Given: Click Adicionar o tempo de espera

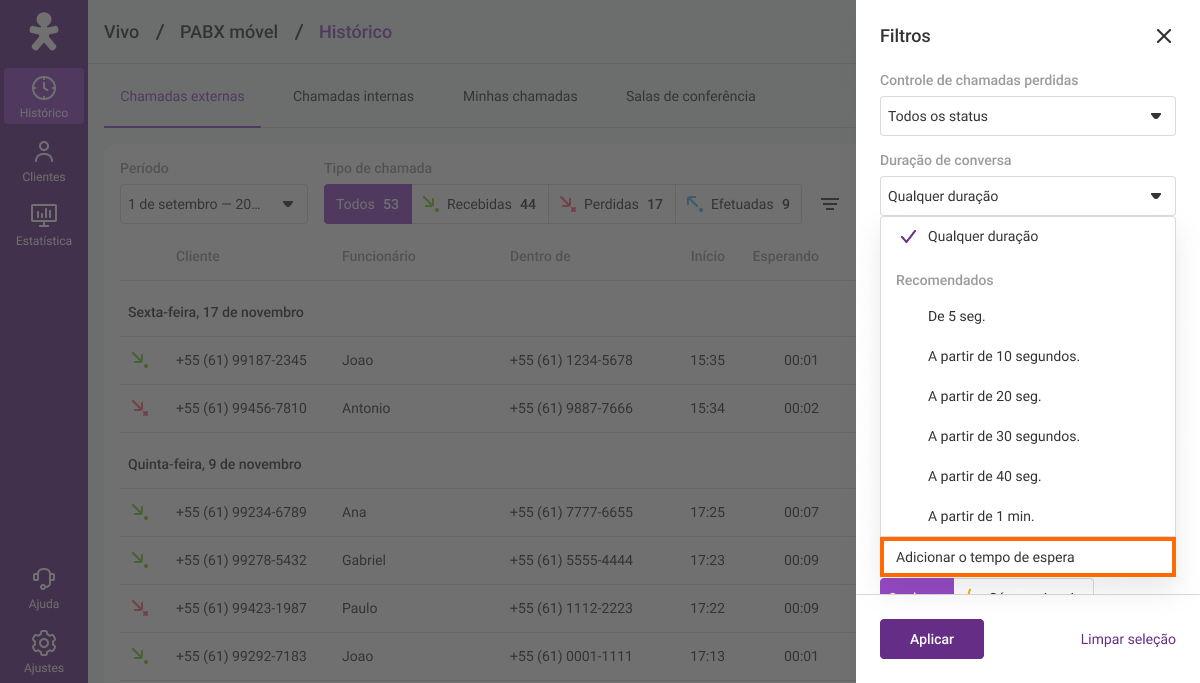Looking at the screenshot, I should pyautogui.click(x=1028, y=557).
